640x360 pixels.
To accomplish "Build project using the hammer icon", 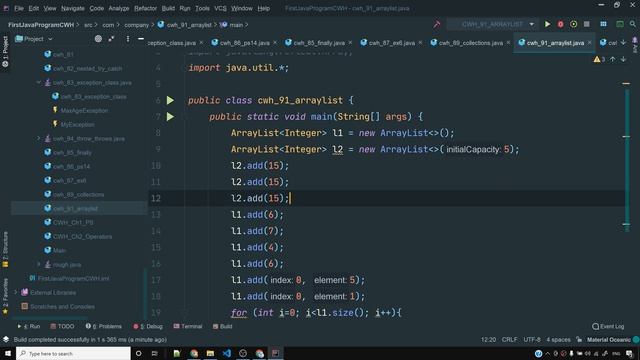I will coord(437,24).
